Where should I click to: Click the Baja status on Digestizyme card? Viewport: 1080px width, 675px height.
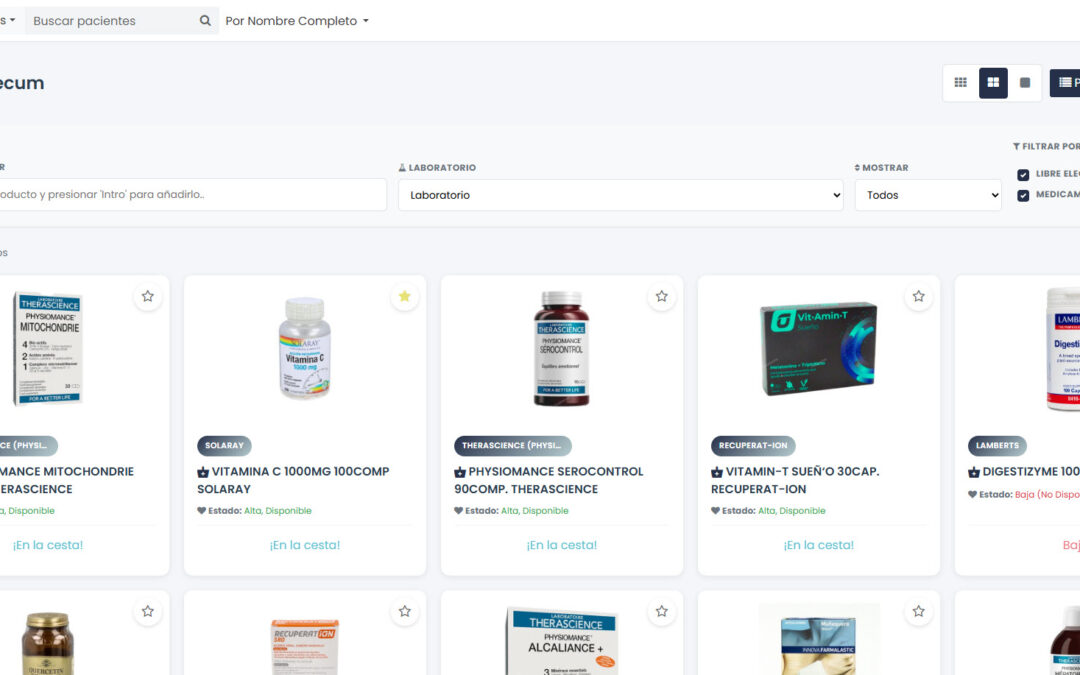(x=1047, y=495)
